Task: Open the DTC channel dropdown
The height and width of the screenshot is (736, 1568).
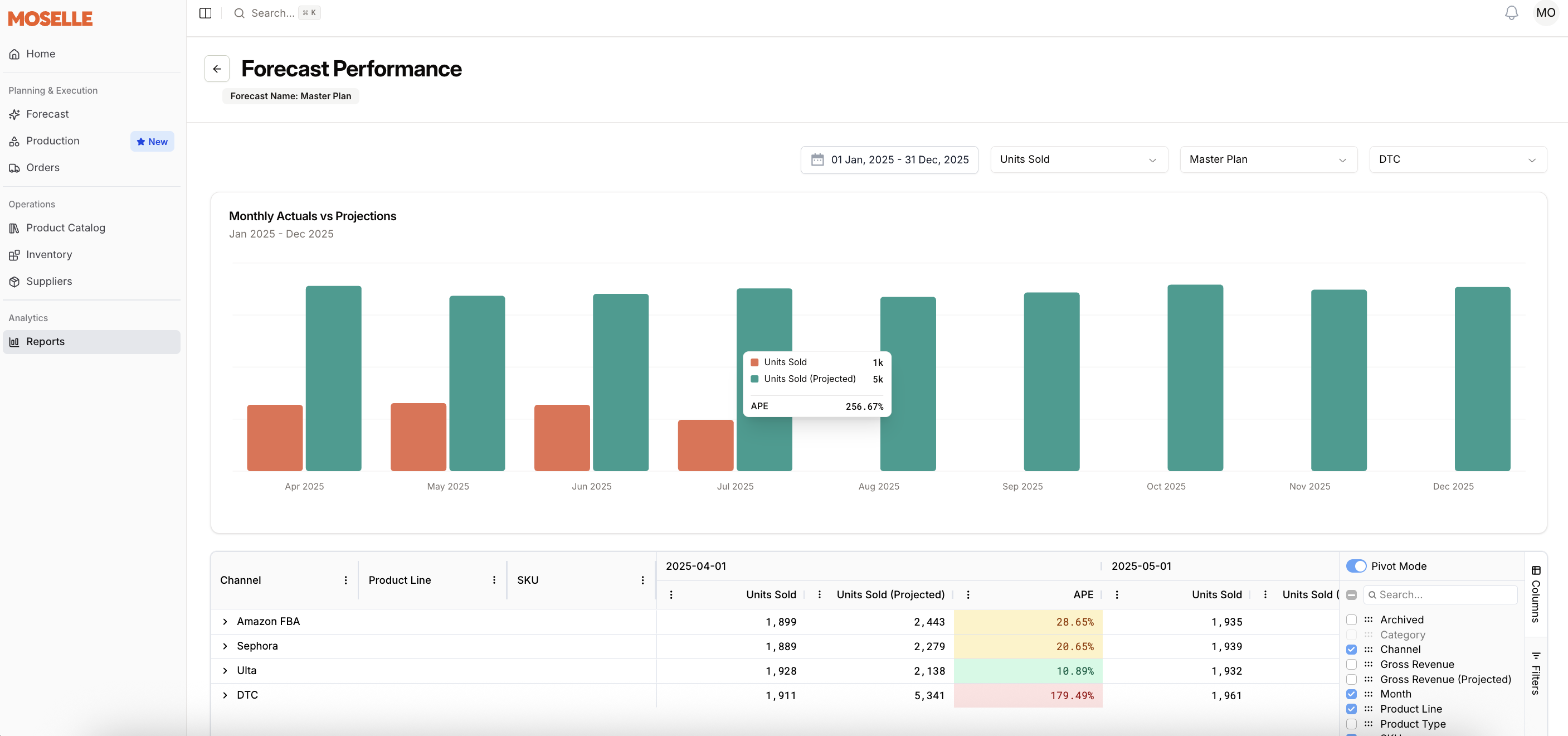Action: (x=1457, y=159)
